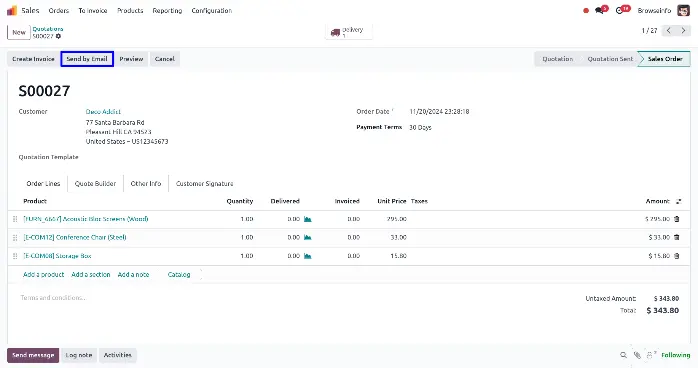Delete the Acoustic Bloc Screens line
Image resolution: width=698 pixels, height=368 pixels.
(677, 219)
